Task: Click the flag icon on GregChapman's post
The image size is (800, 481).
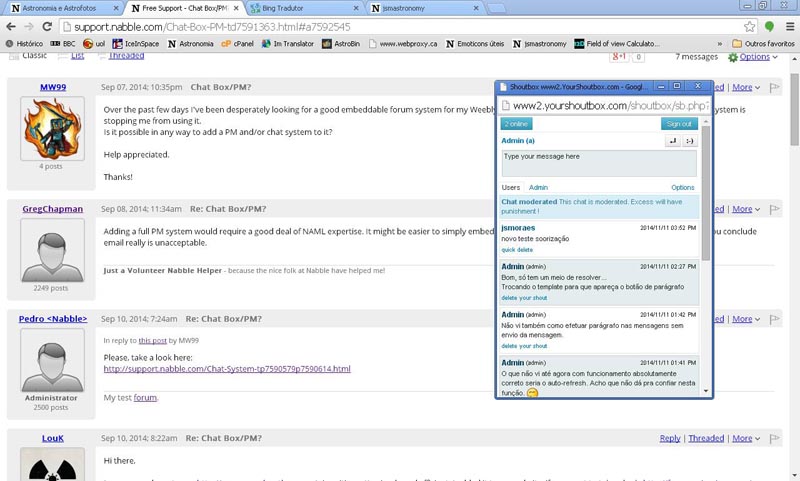Action: 774,209
